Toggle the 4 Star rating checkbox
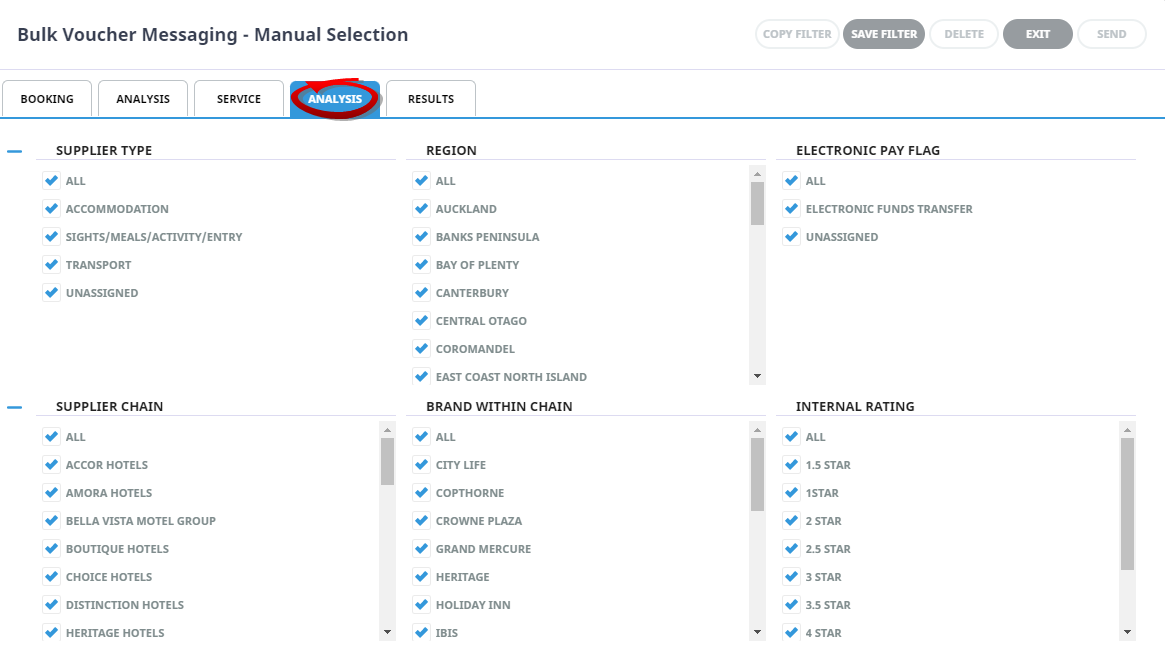This screenshot has height=671, width=1165. 791,633
